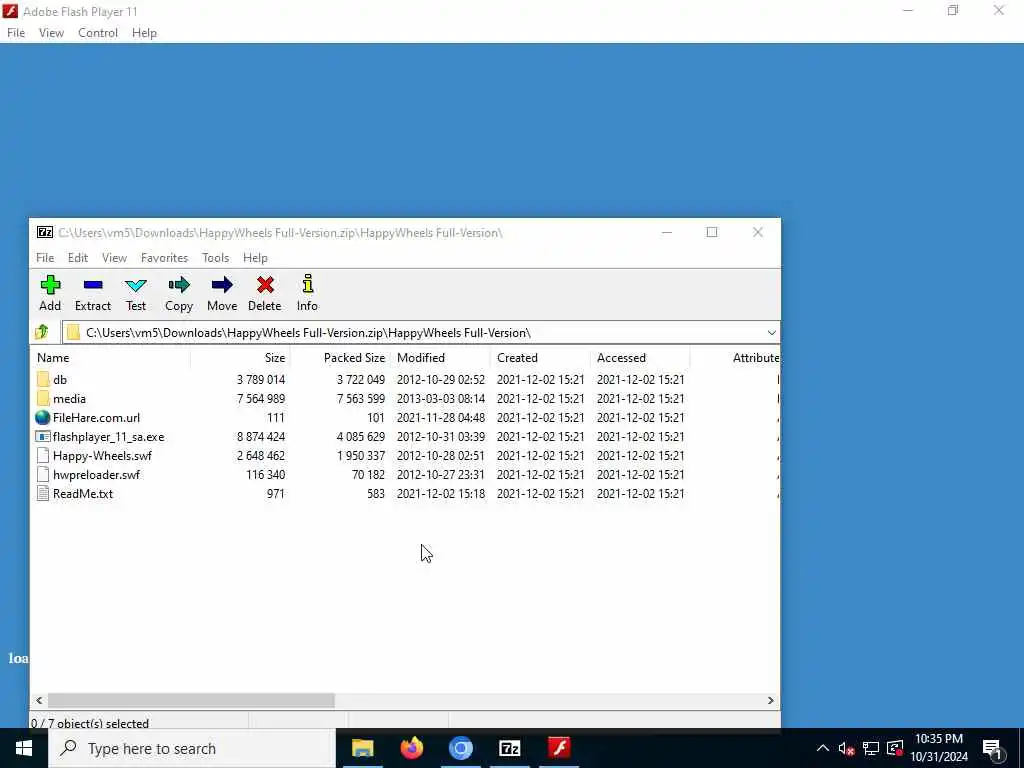This screenshot has width=1024, height=768.
Task: Click the taskbar search box
Action: pos(192,748)
